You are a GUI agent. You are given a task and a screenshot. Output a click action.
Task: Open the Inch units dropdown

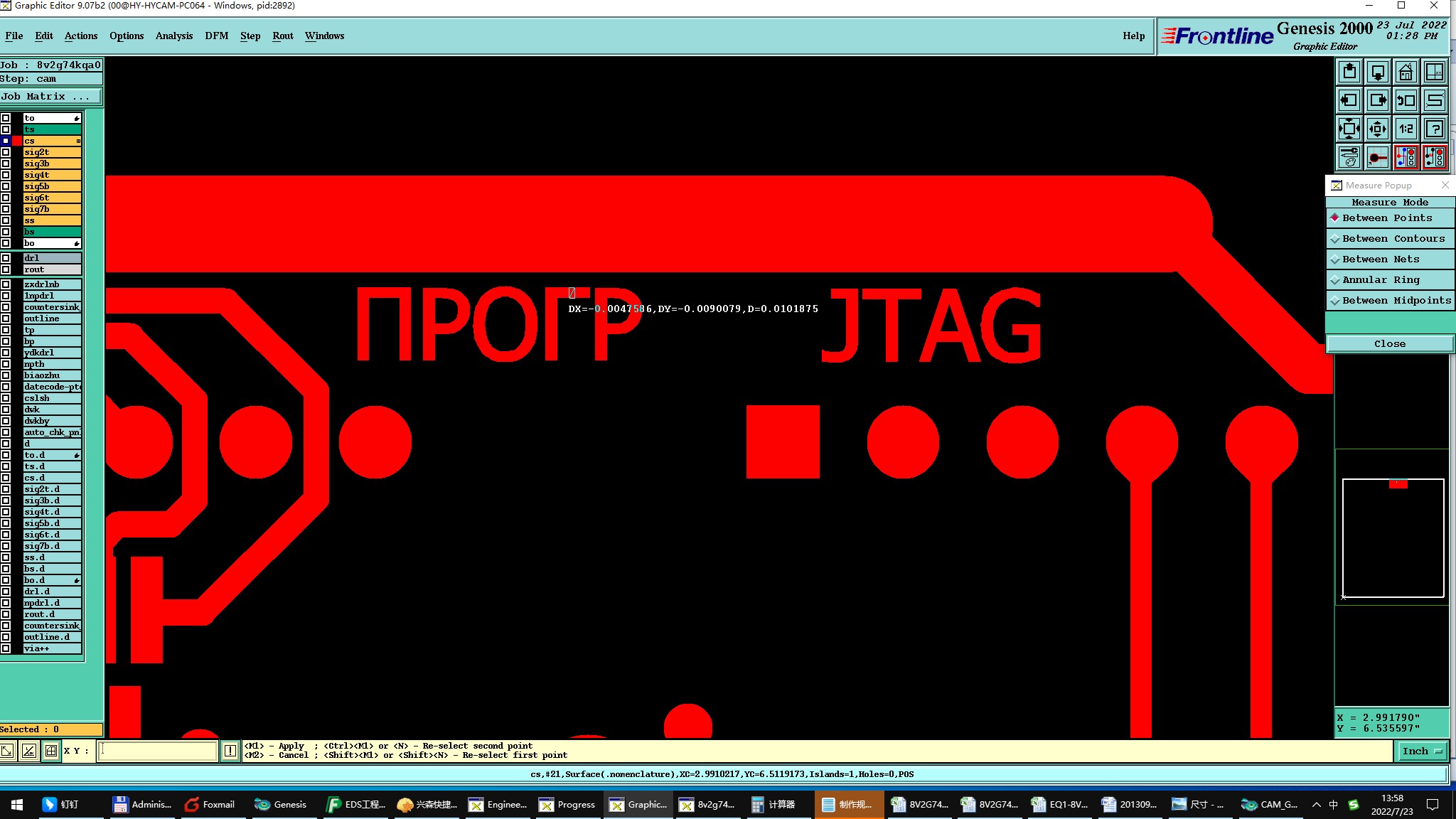click(1421, 751)
